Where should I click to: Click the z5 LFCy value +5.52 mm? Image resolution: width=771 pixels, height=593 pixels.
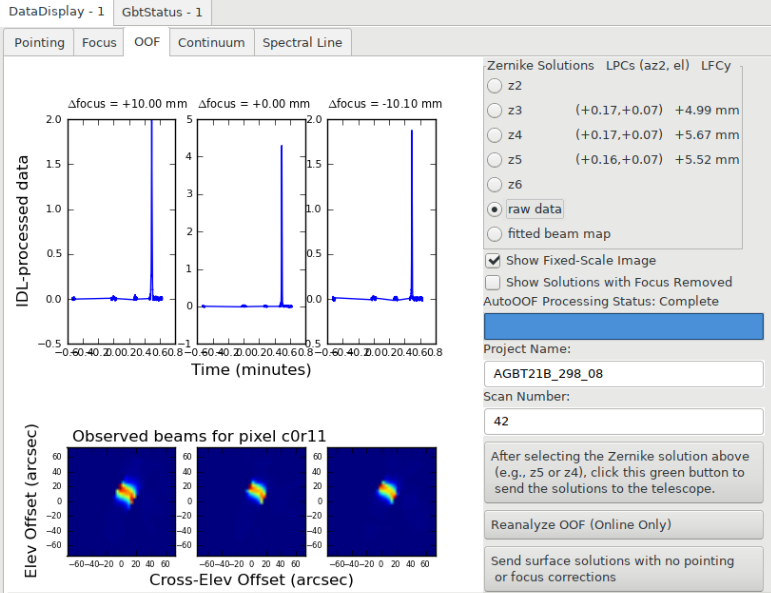[707, 160]
